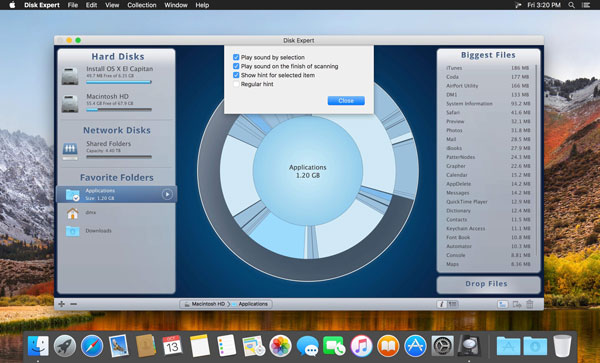Open App Store from the Dock

[415, 345]
